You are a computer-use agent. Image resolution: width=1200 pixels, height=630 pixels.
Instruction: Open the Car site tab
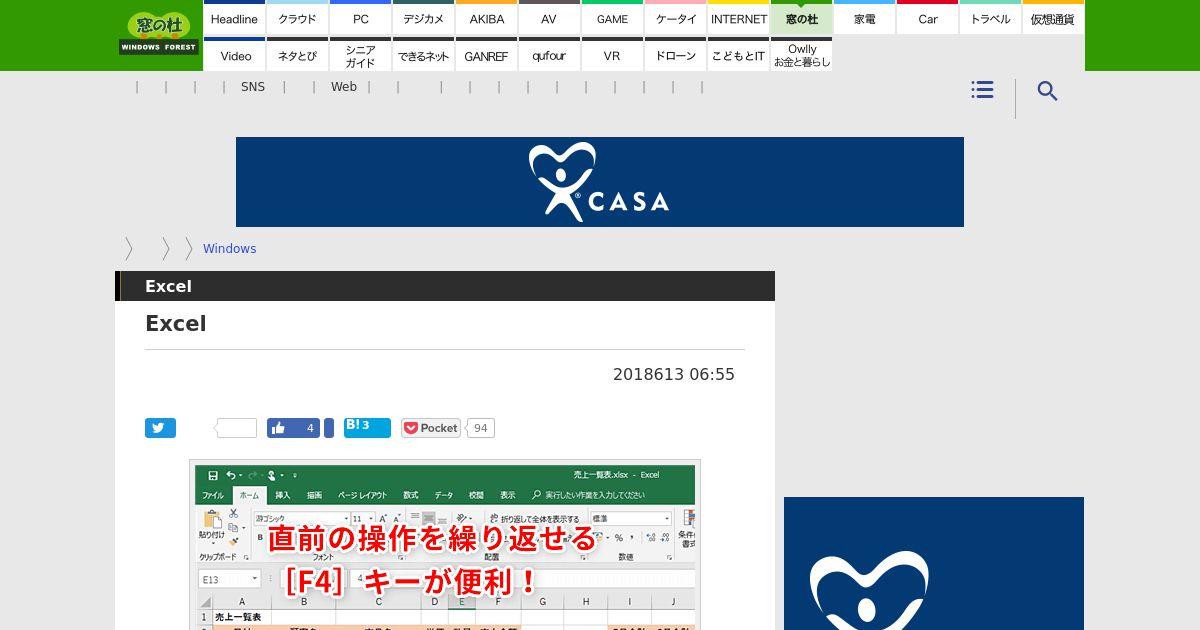928,19
